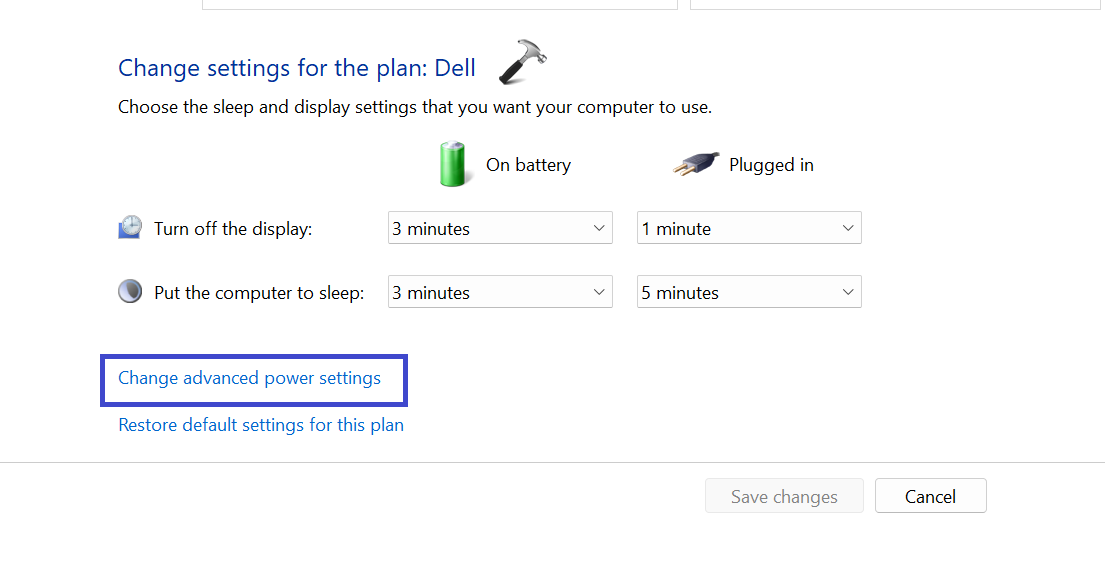1105x574 pixels.
Task: Click the power plug icon
Action: (x=696, y=164)
